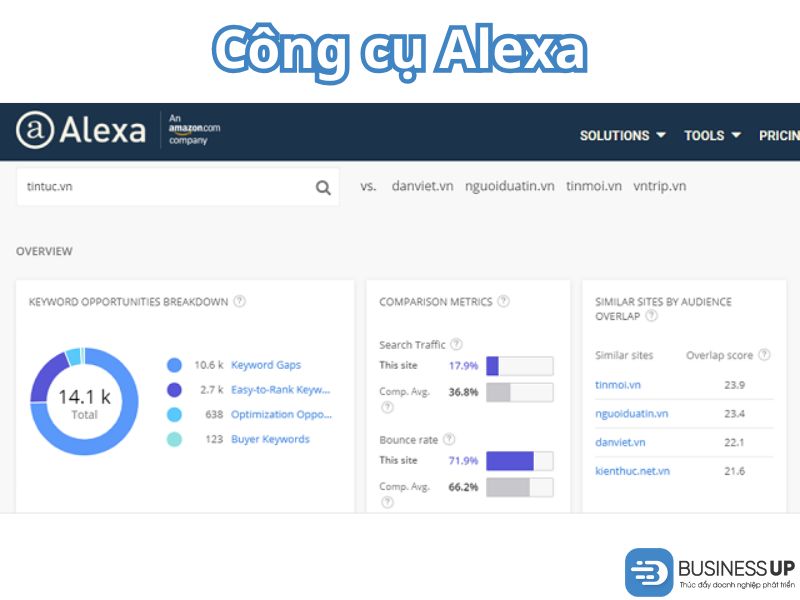Click the OVERVIEW section heading

tap(44, 251)
